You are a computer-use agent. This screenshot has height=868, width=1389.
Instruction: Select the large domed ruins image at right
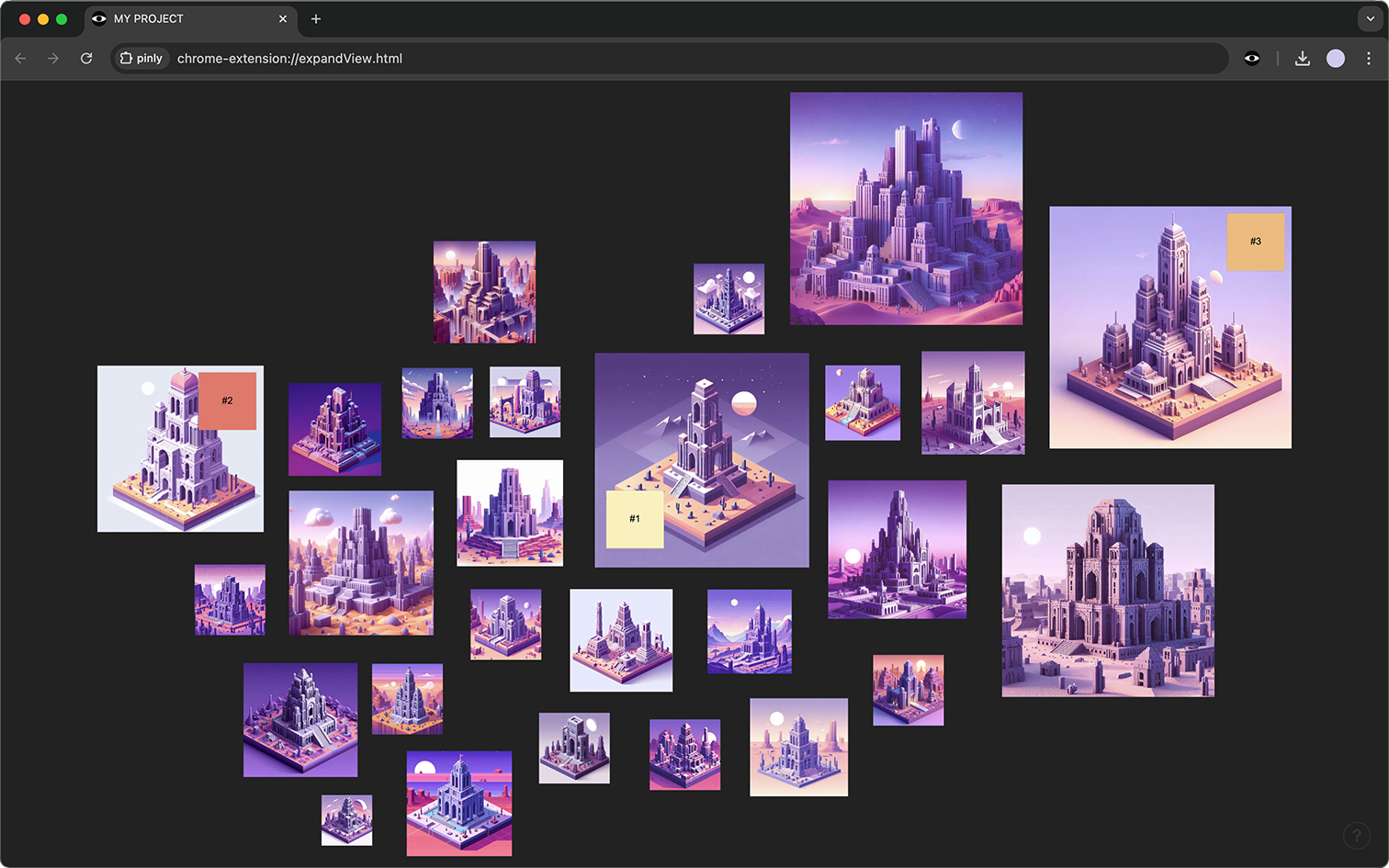point(1108,591)
